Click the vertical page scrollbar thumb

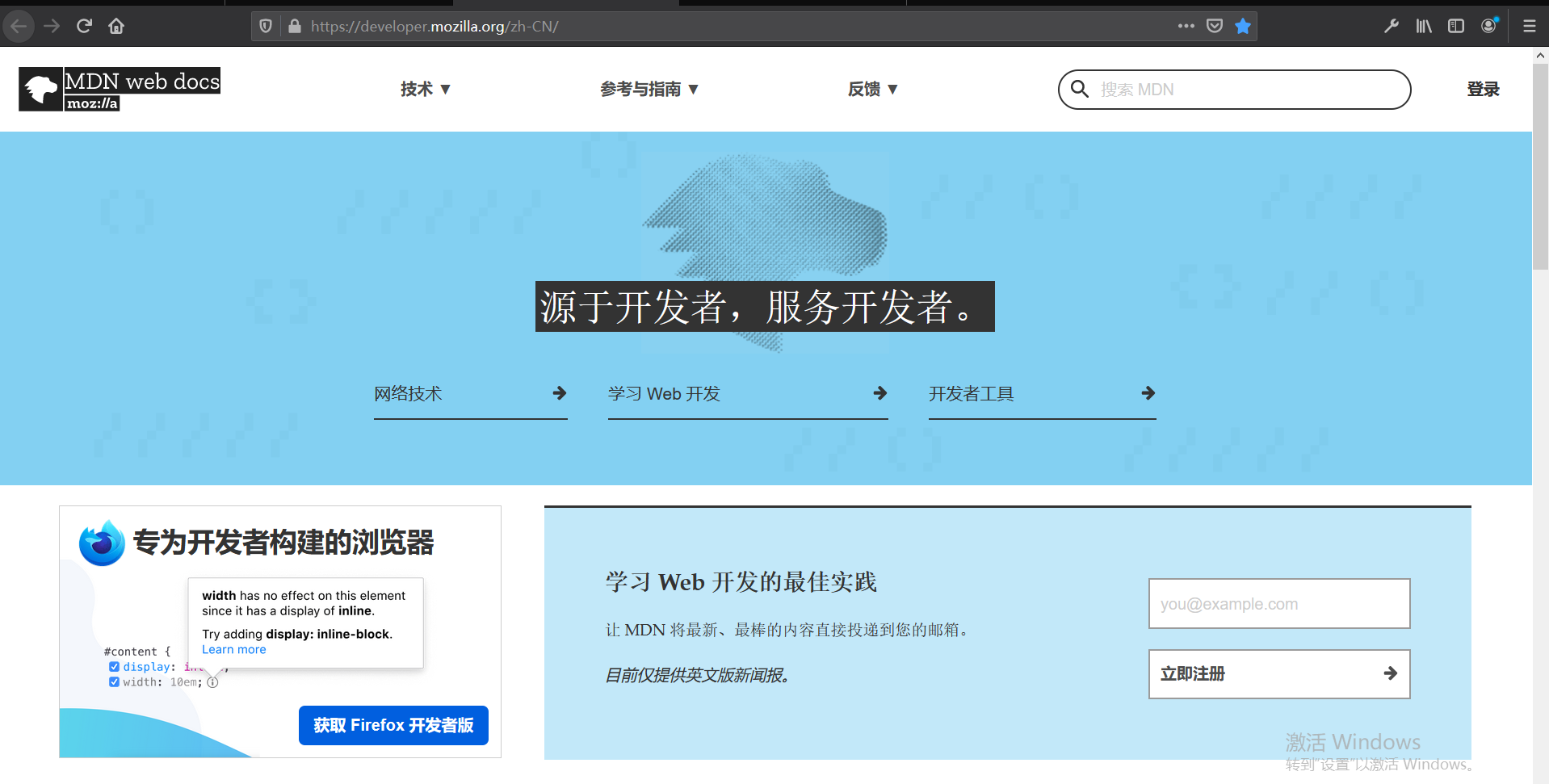(1540, 166)
